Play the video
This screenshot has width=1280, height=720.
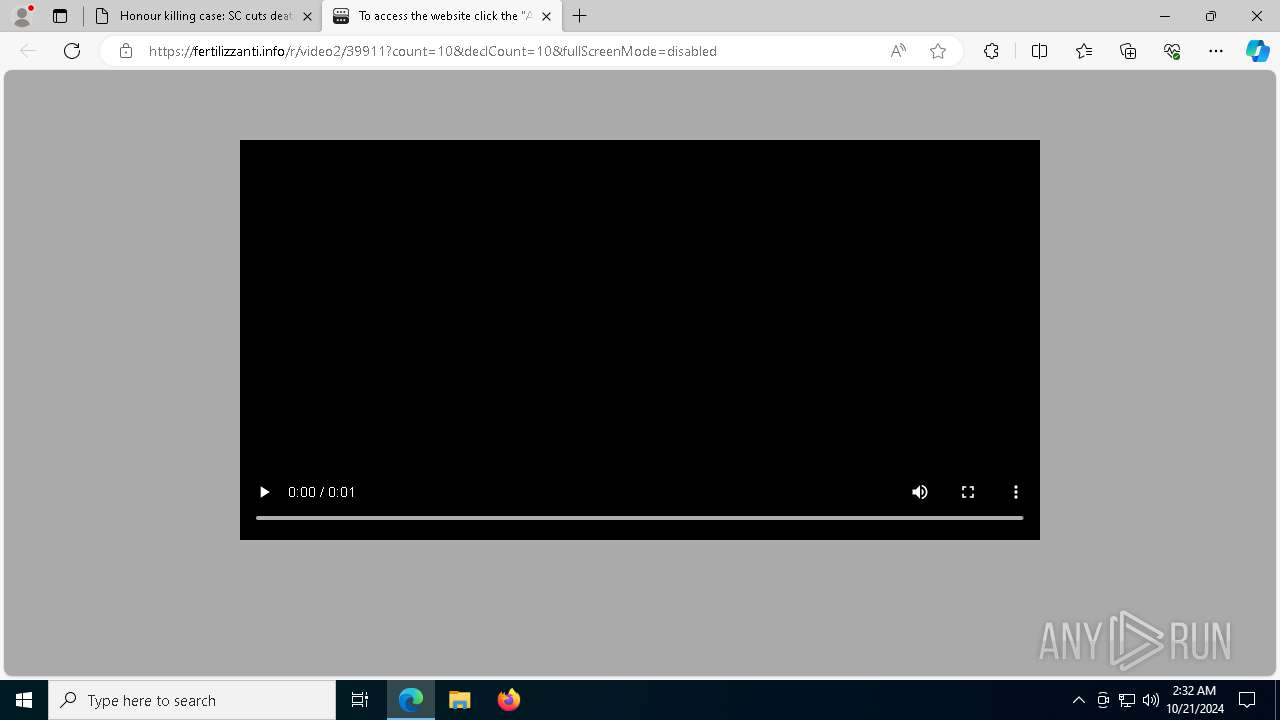click(264, 492)
